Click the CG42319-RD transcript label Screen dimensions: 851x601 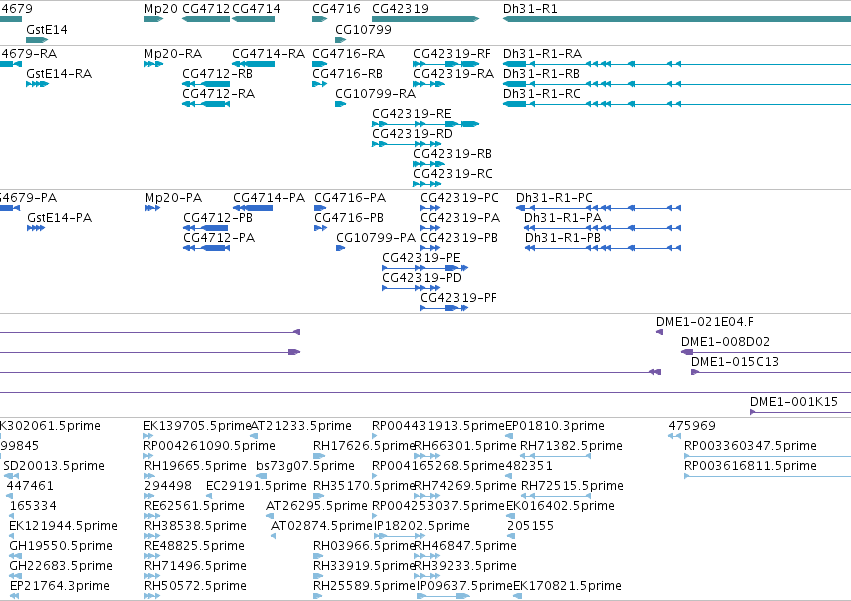[412, 134]
